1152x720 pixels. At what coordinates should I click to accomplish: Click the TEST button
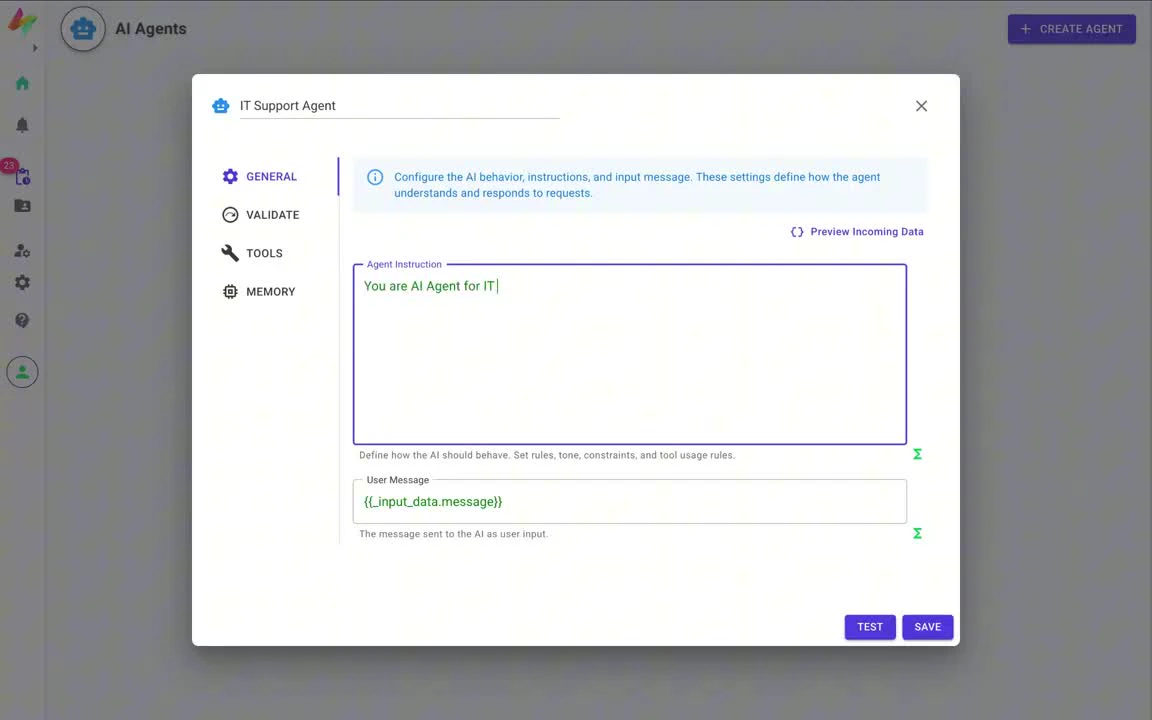pyautogui.click(x=870, y=627)
